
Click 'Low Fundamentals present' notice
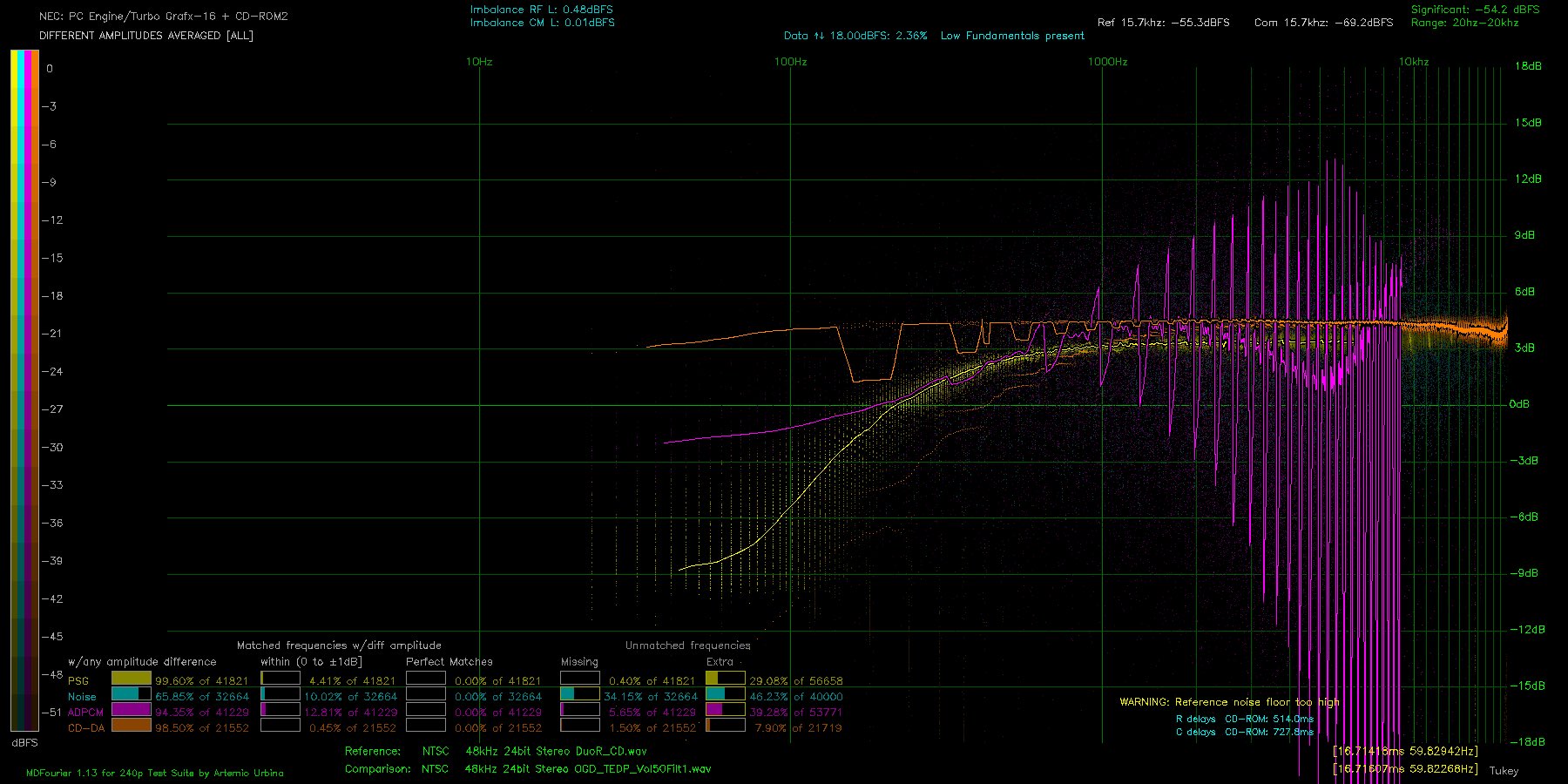[1012, 36]
